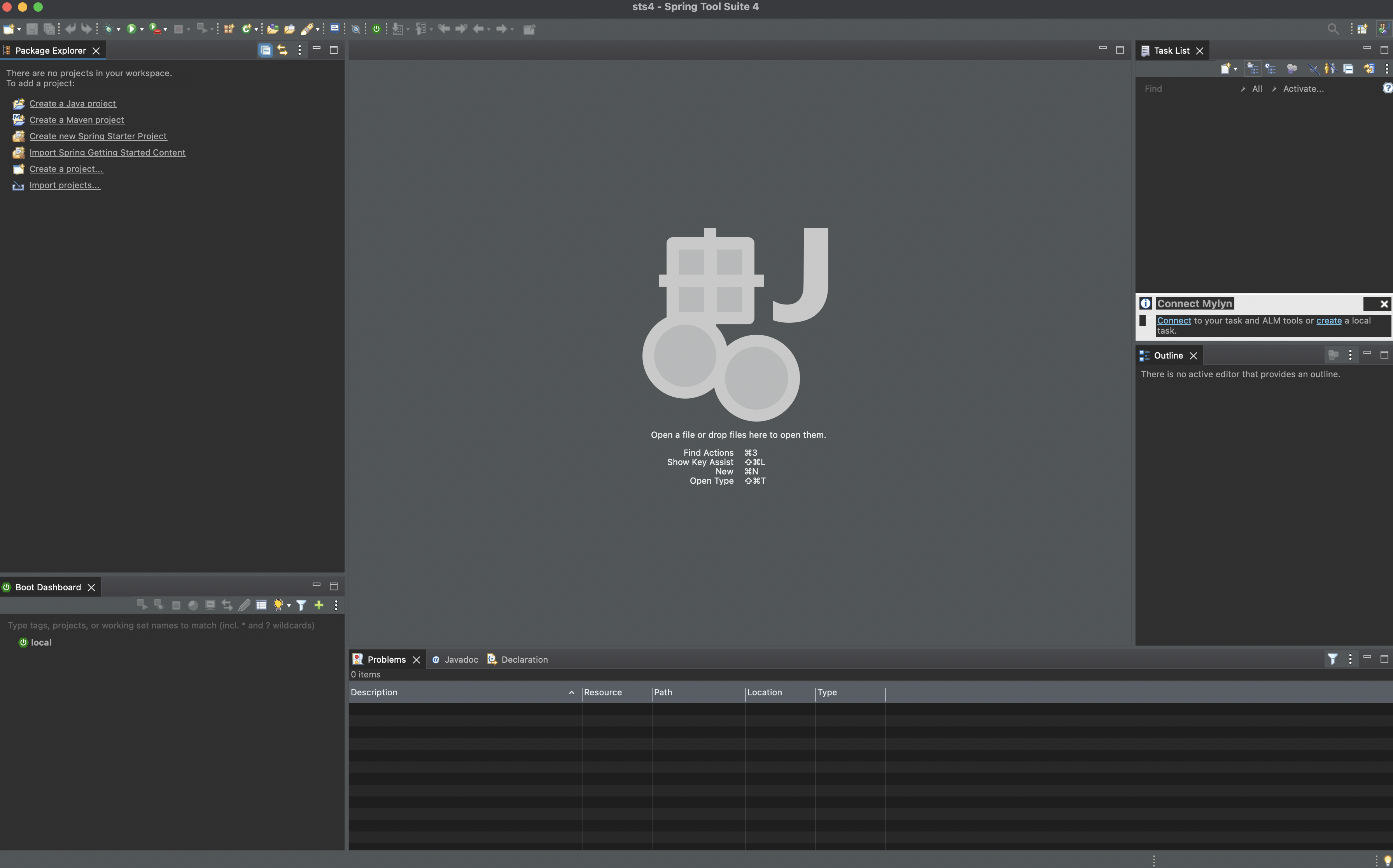Expand the lightbulb dropdown in Boot Dashboard
Viewport: 1393px width, 868px height.
(x=289, y=605)
